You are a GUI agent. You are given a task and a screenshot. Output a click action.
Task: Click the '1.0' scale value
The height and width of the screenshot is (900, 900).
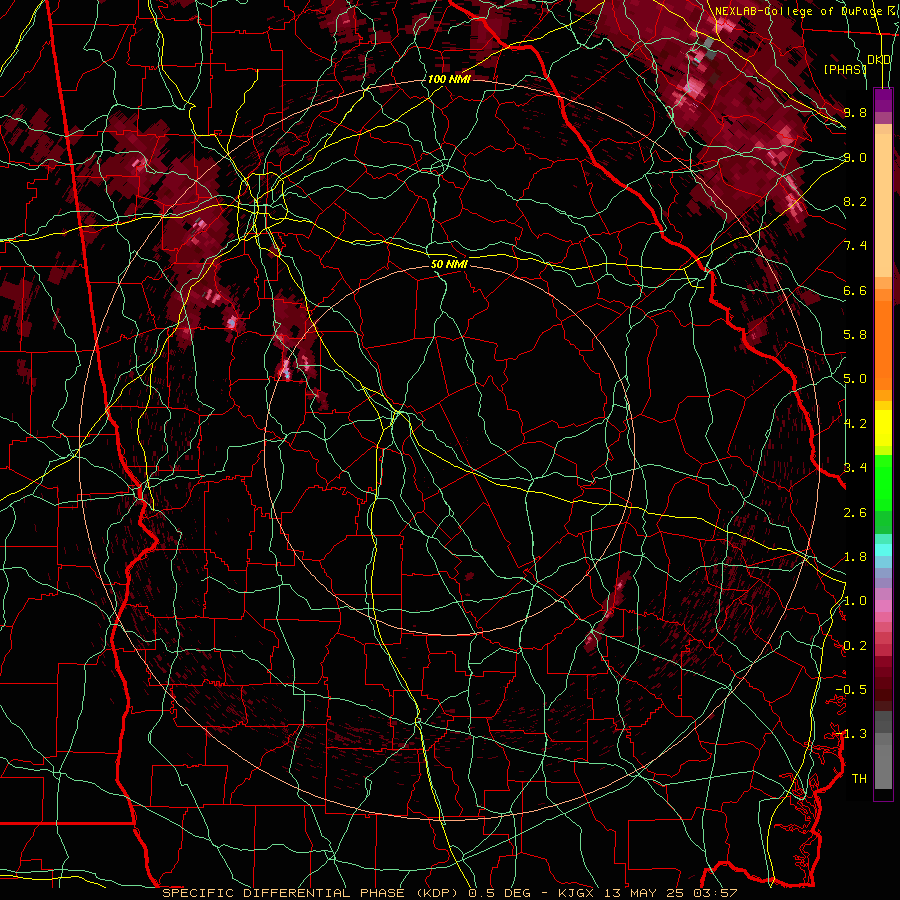pyautogui.click(x=855, y=601)
